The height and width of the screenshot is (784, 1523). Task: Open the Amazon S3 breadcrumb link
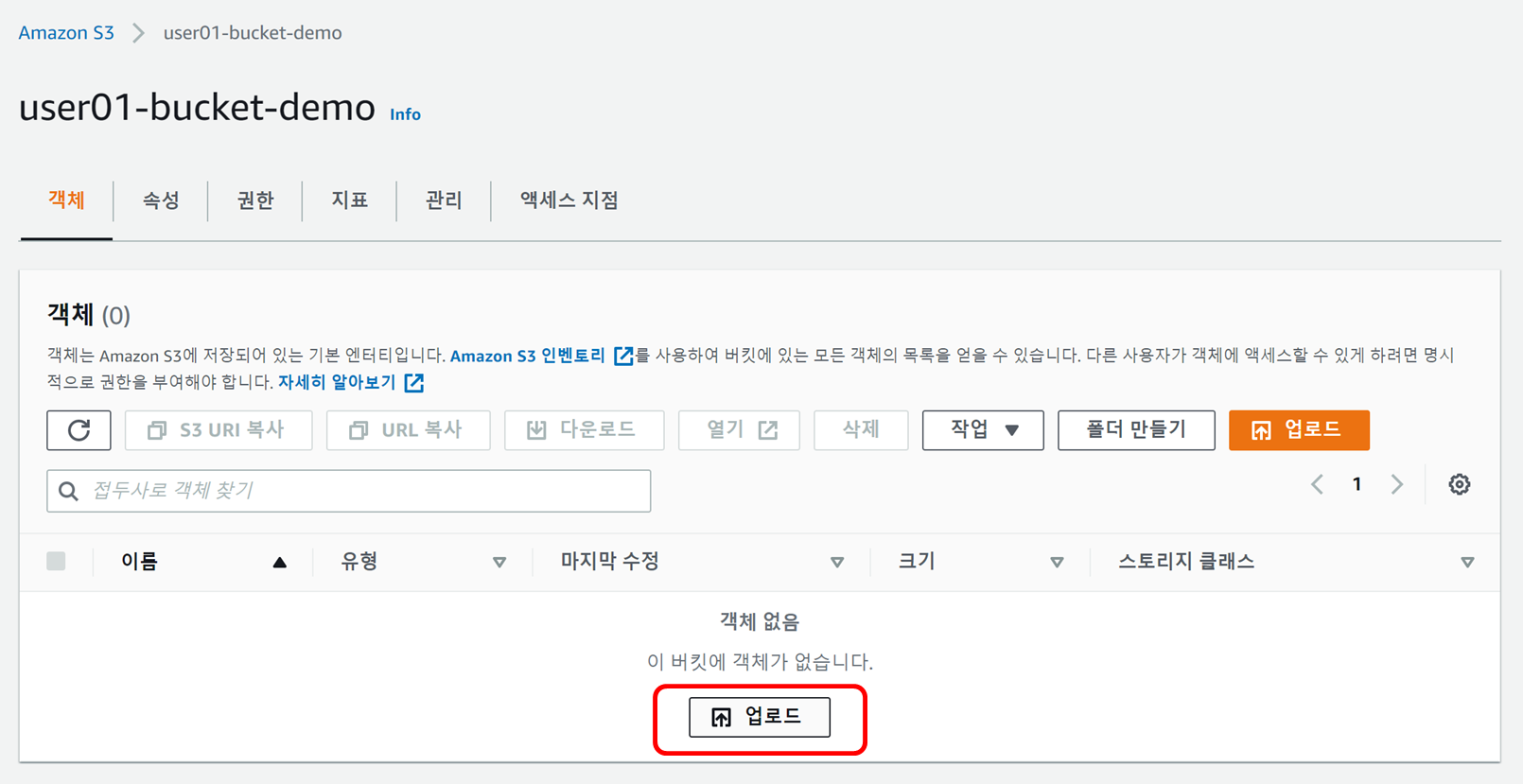pyautogui.click(x=66, y=33)
